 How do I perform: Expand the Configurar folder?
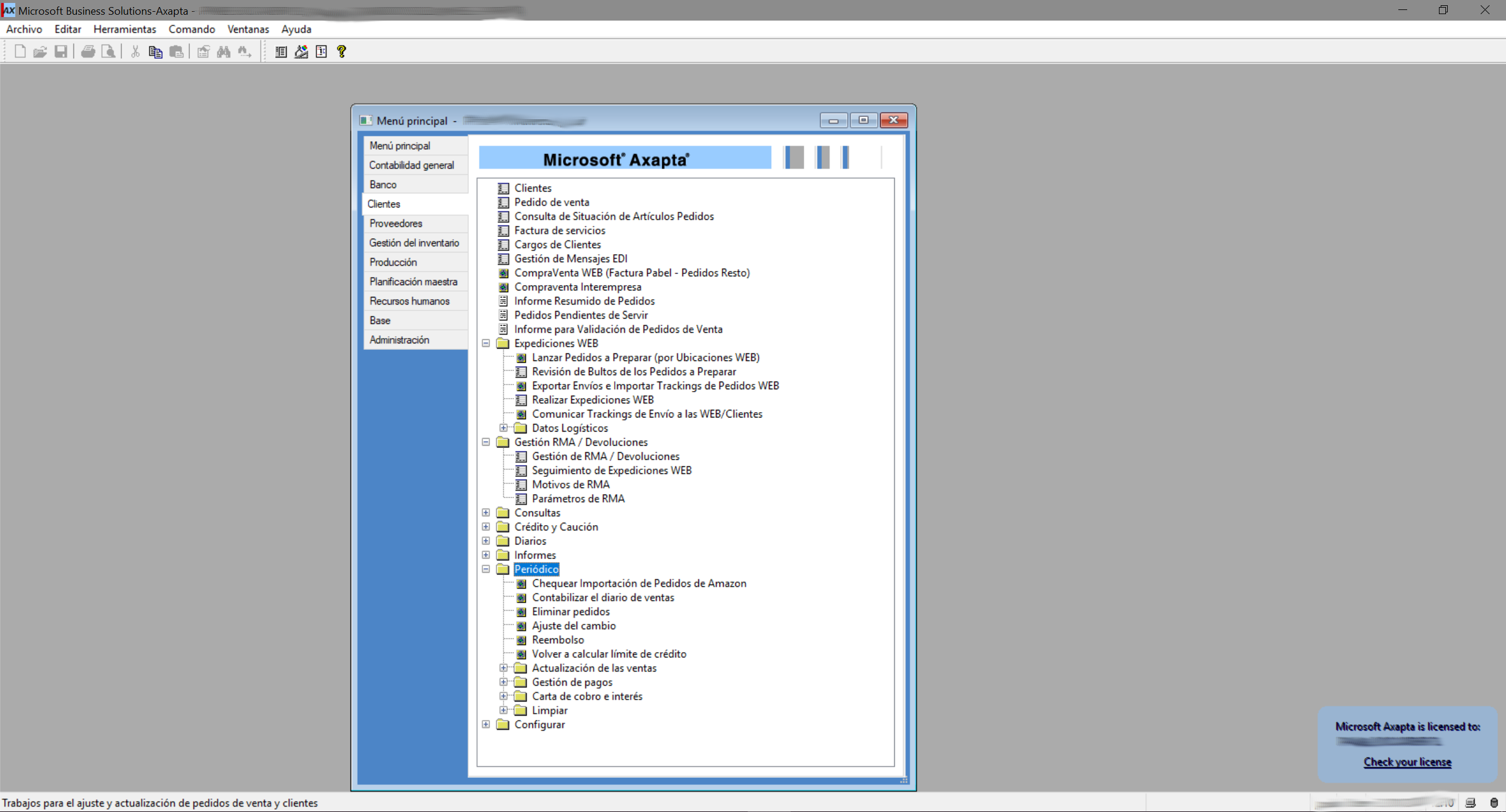tap(486, 724)
